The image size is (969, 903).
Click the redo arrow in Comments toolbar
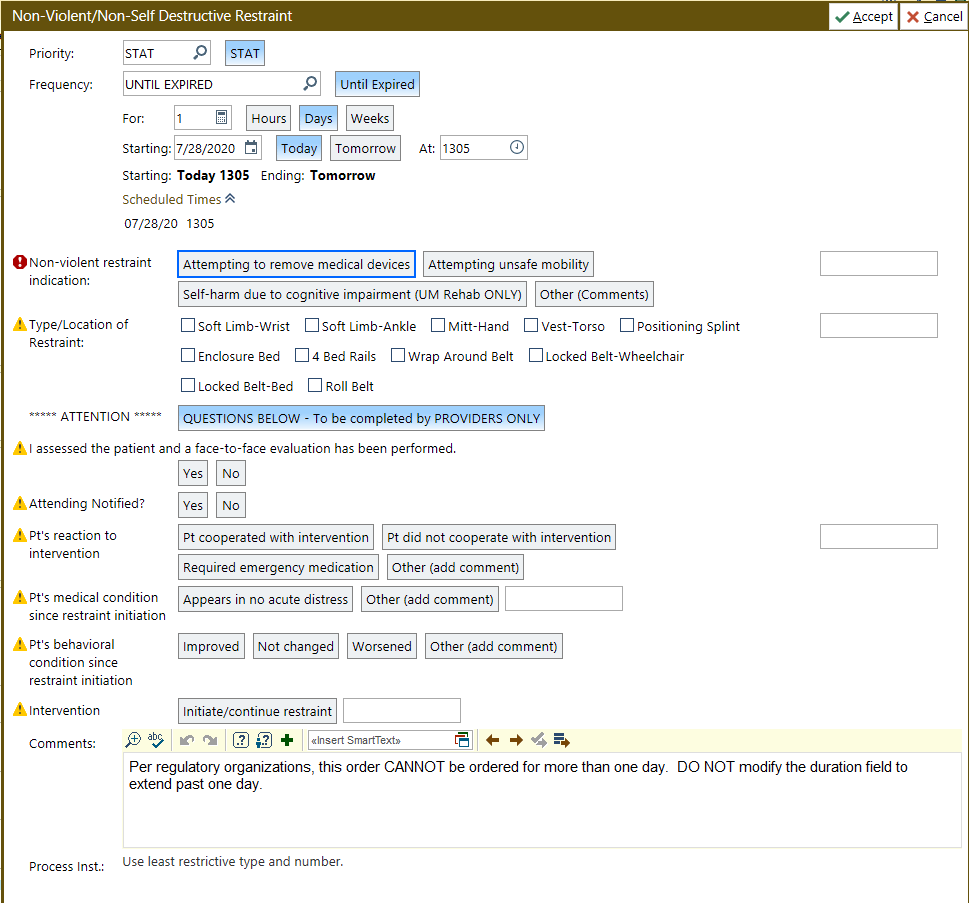coord(210,740)
